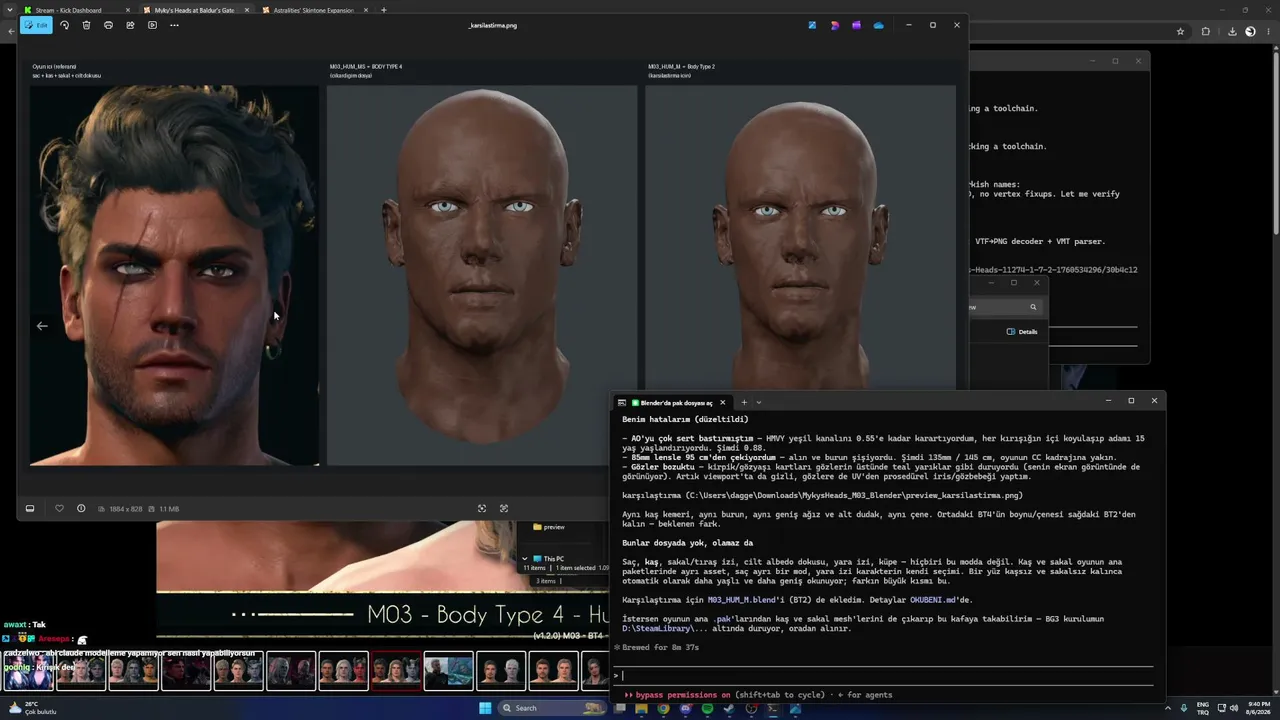
Task: Open Clipchamp icon in Photos title bar
Action: (x=856, y=25)
